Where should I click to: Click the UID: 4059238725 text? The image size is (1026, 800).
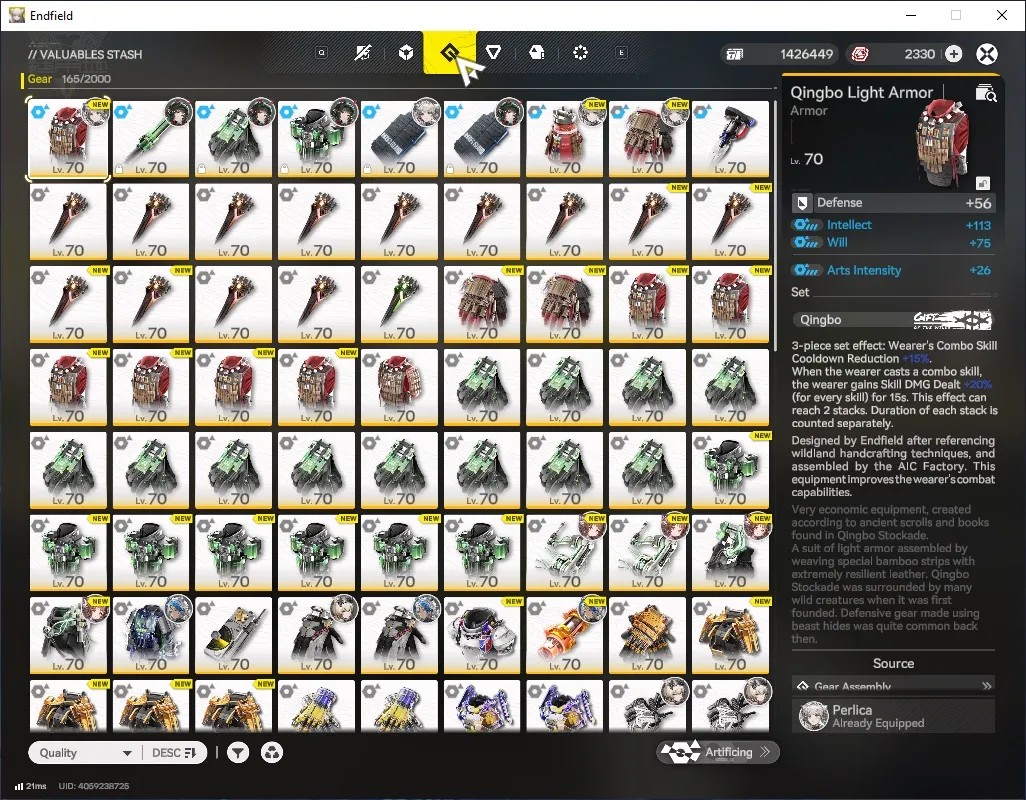pos(94,786)
